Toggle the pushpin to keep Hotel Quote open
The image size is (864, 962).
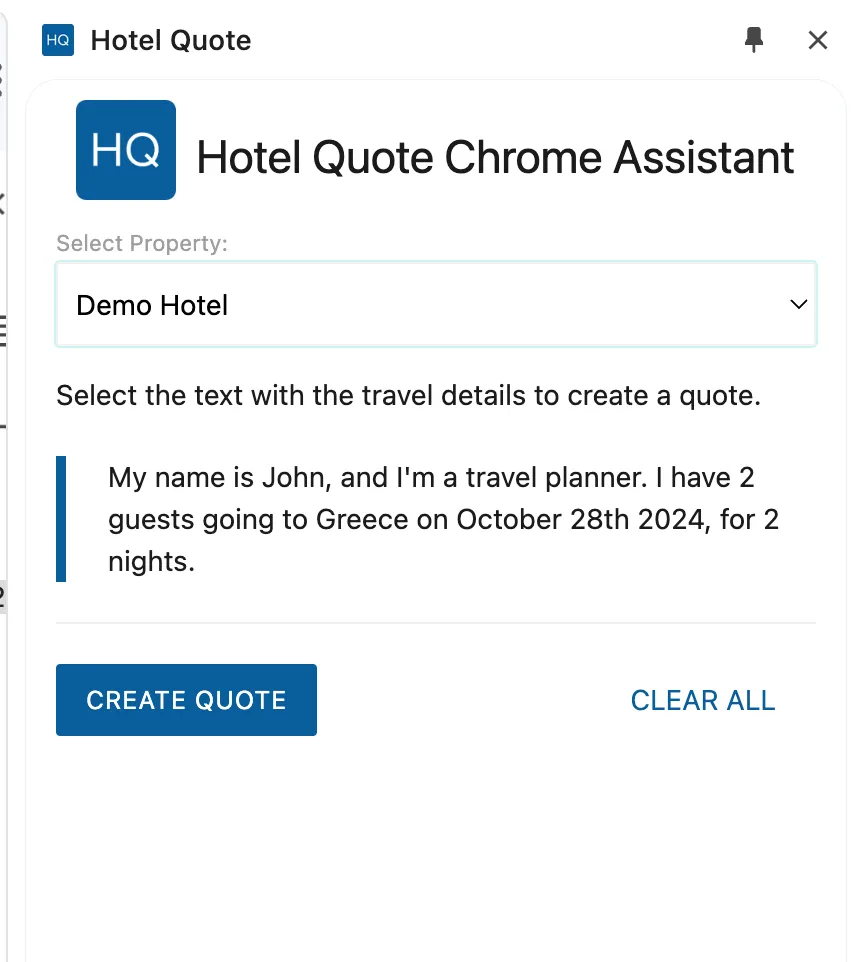tap(755, 40)
